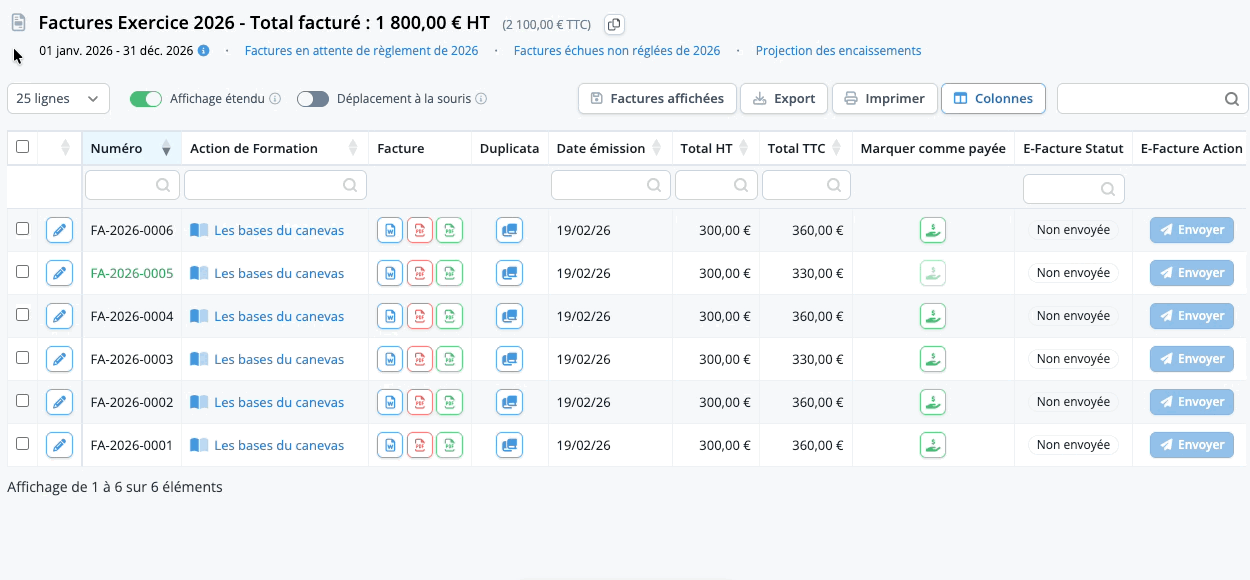Edit invoice FA-2026-0006 with pencil icon
Screen dimensions: 1250x580
tap(60, 230)
